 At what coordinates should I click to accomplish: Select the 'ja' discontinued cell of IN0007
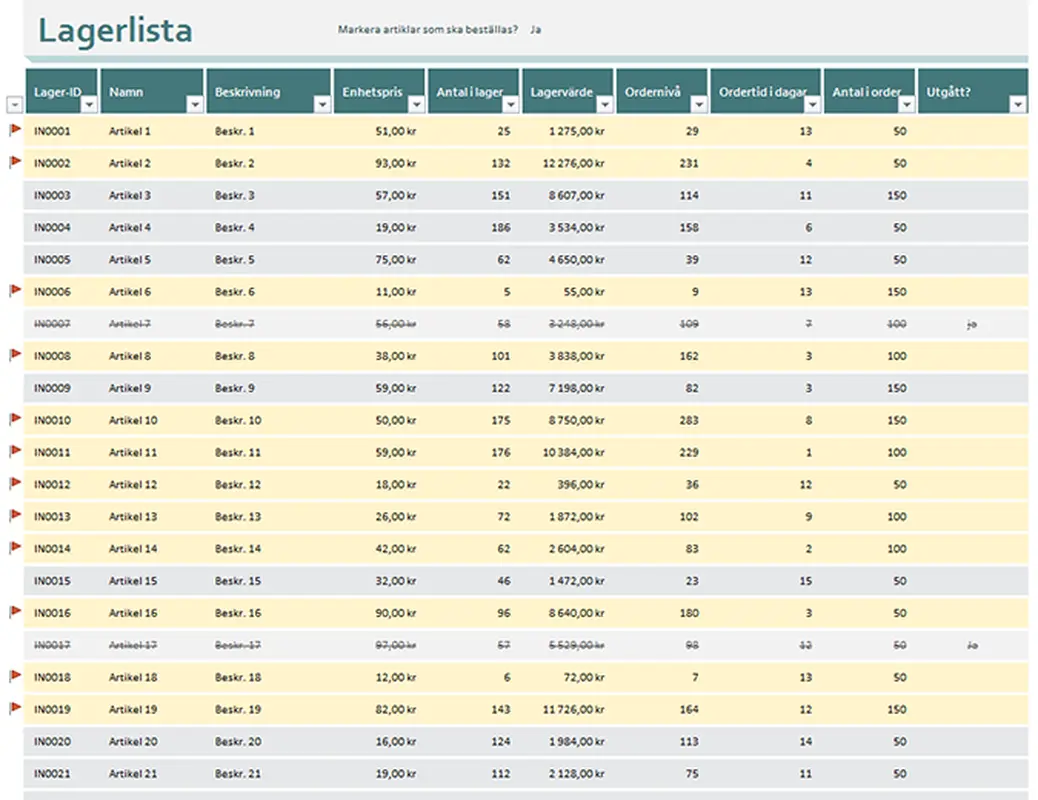pyautogui.click(x=971, y=324)
